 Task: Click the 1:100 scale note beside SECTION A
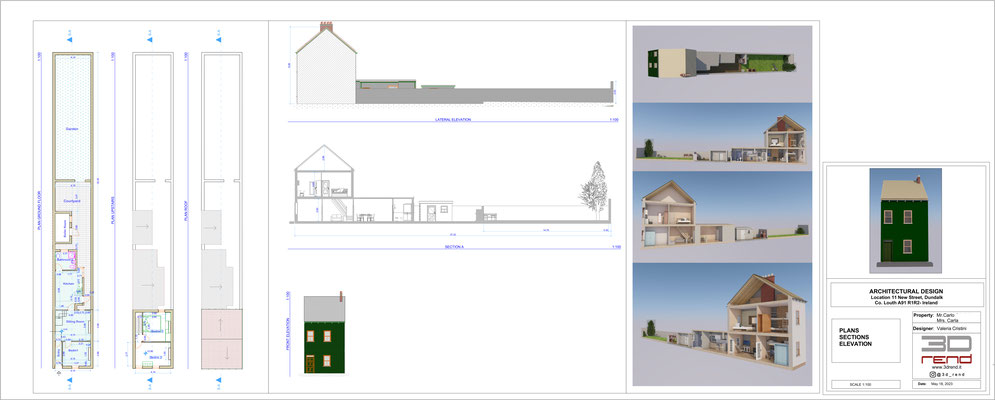coord(614,247)
